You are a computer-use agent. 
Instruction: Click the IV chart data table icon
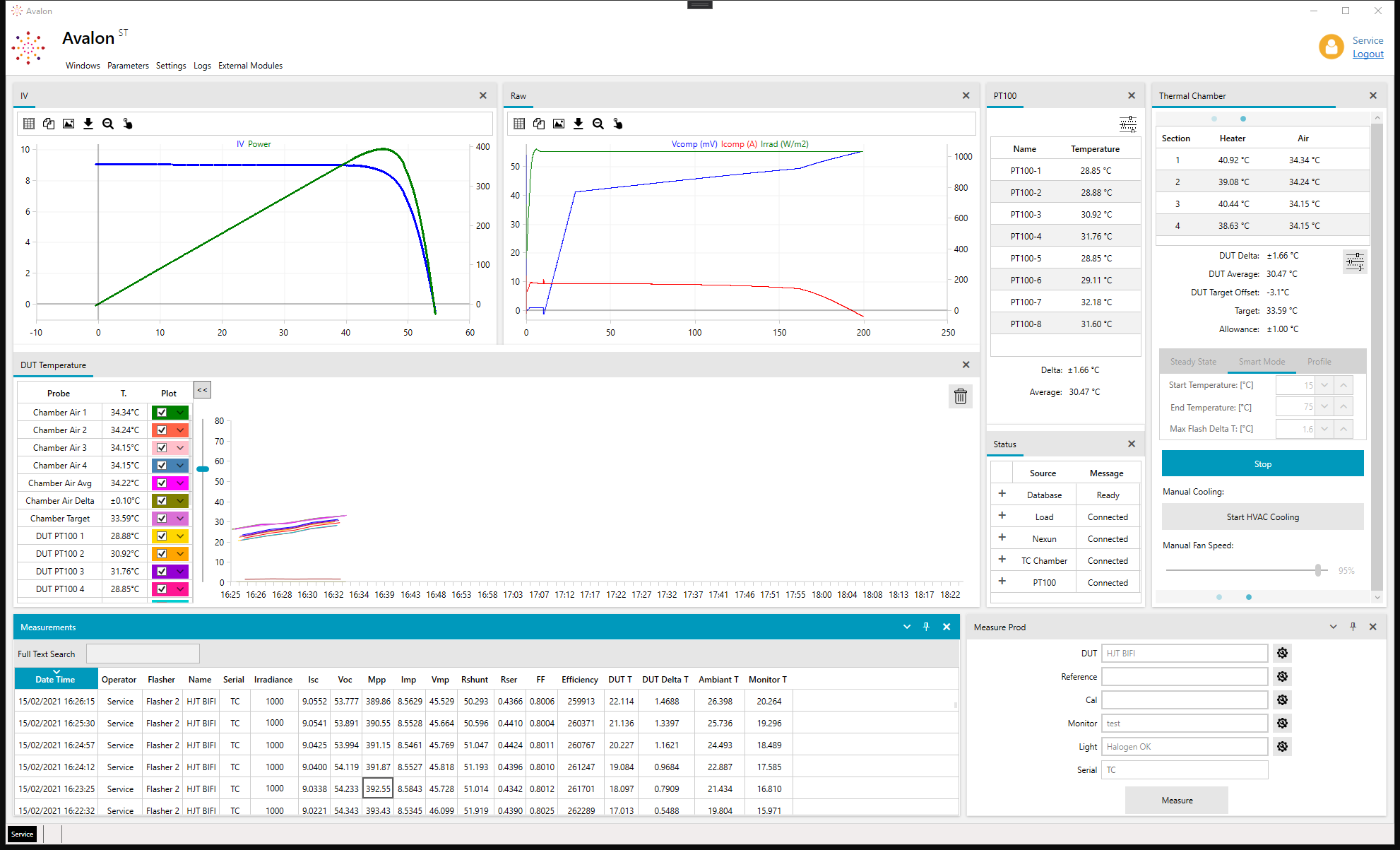tap(29, 124)
